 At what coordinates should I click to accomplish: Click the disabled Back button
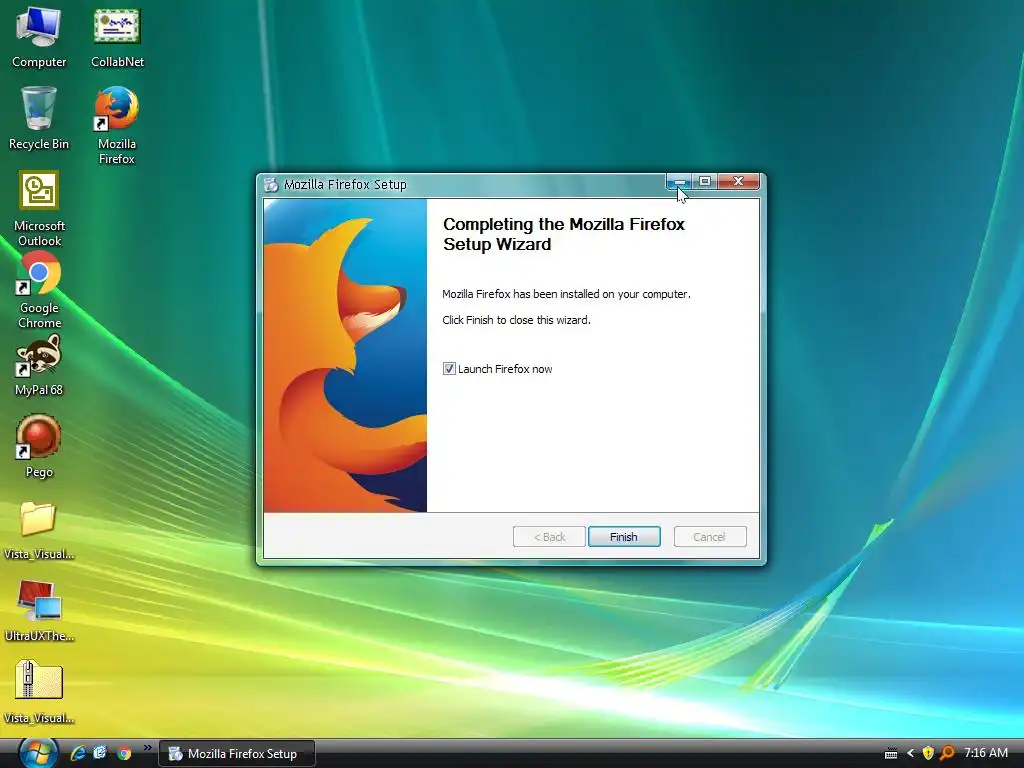click(x=549, y=537)
